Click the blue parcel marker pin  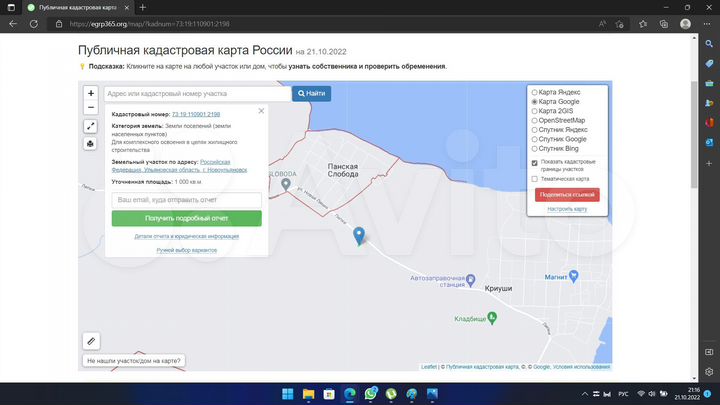[x=359, y=236]
